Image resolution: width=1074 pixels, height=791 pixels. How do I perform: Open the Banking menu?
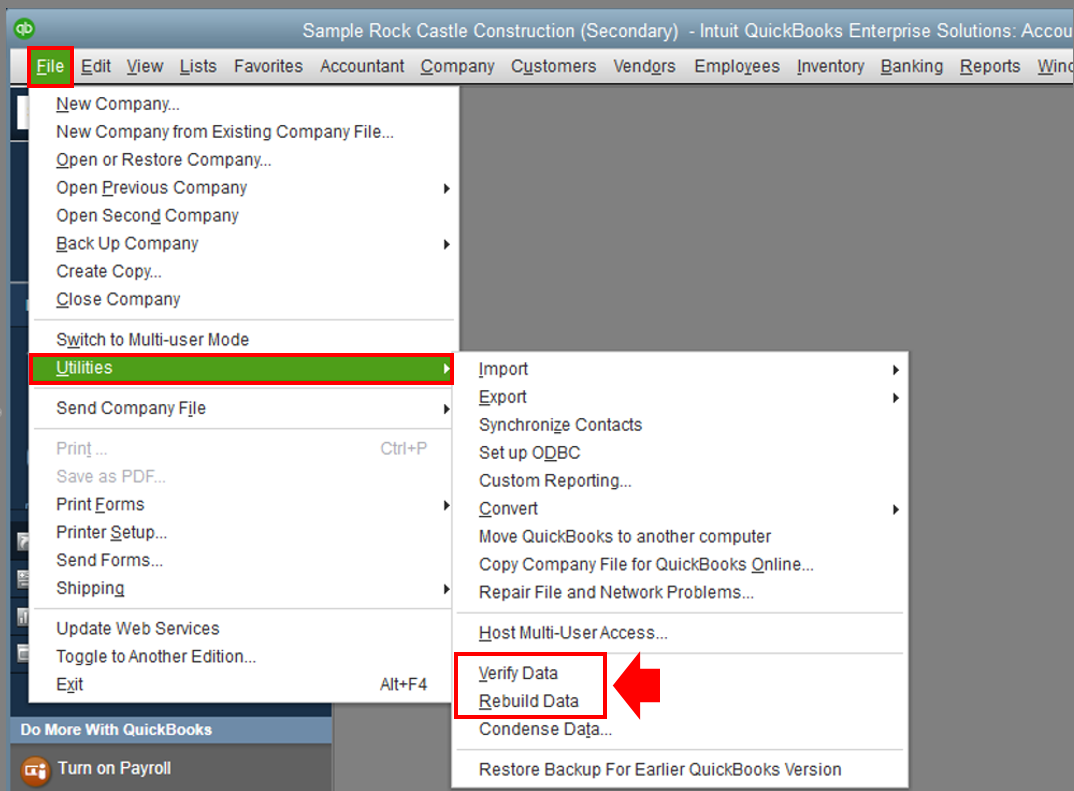[x=912, y=66]
